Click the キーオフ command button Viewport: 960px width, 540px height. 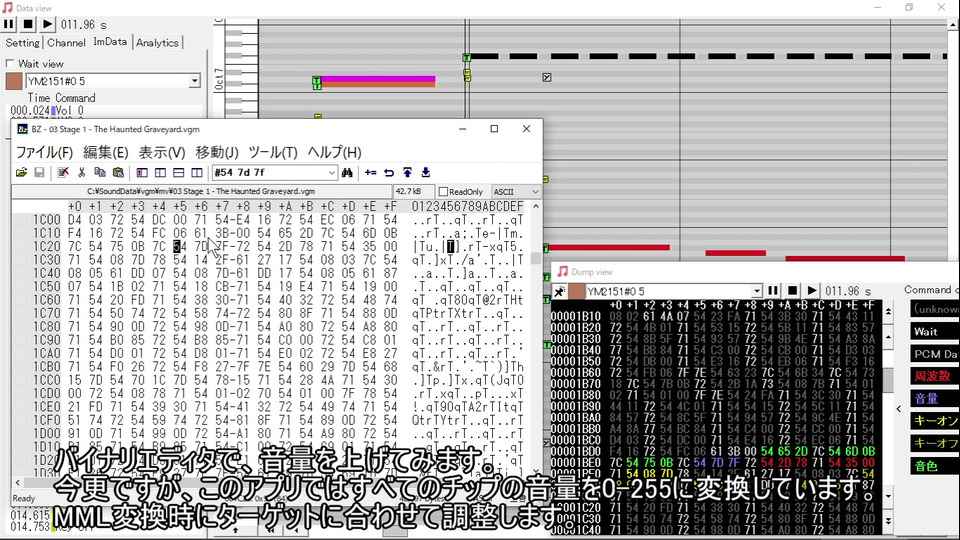[934, 443]
